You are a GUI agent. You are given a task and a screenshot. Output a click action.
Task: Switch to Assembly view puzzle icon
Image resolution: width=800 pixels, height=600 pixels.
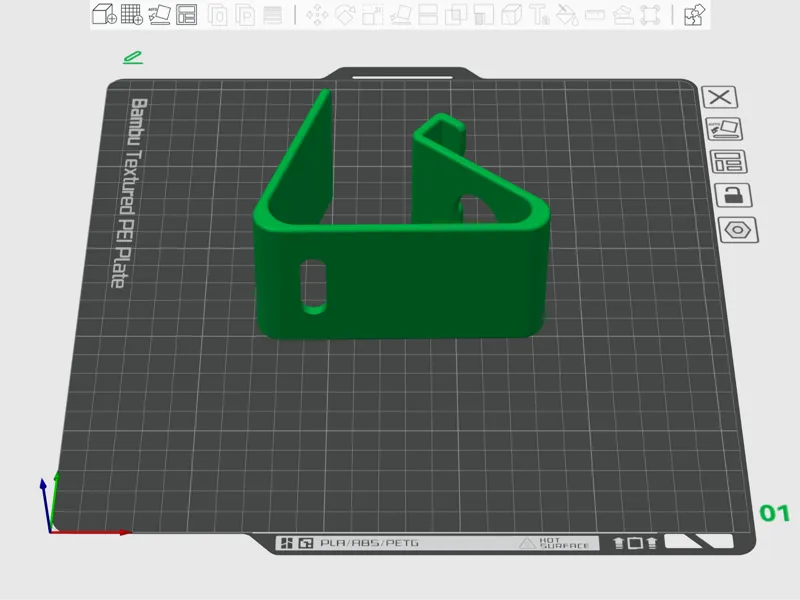point(694,15)
